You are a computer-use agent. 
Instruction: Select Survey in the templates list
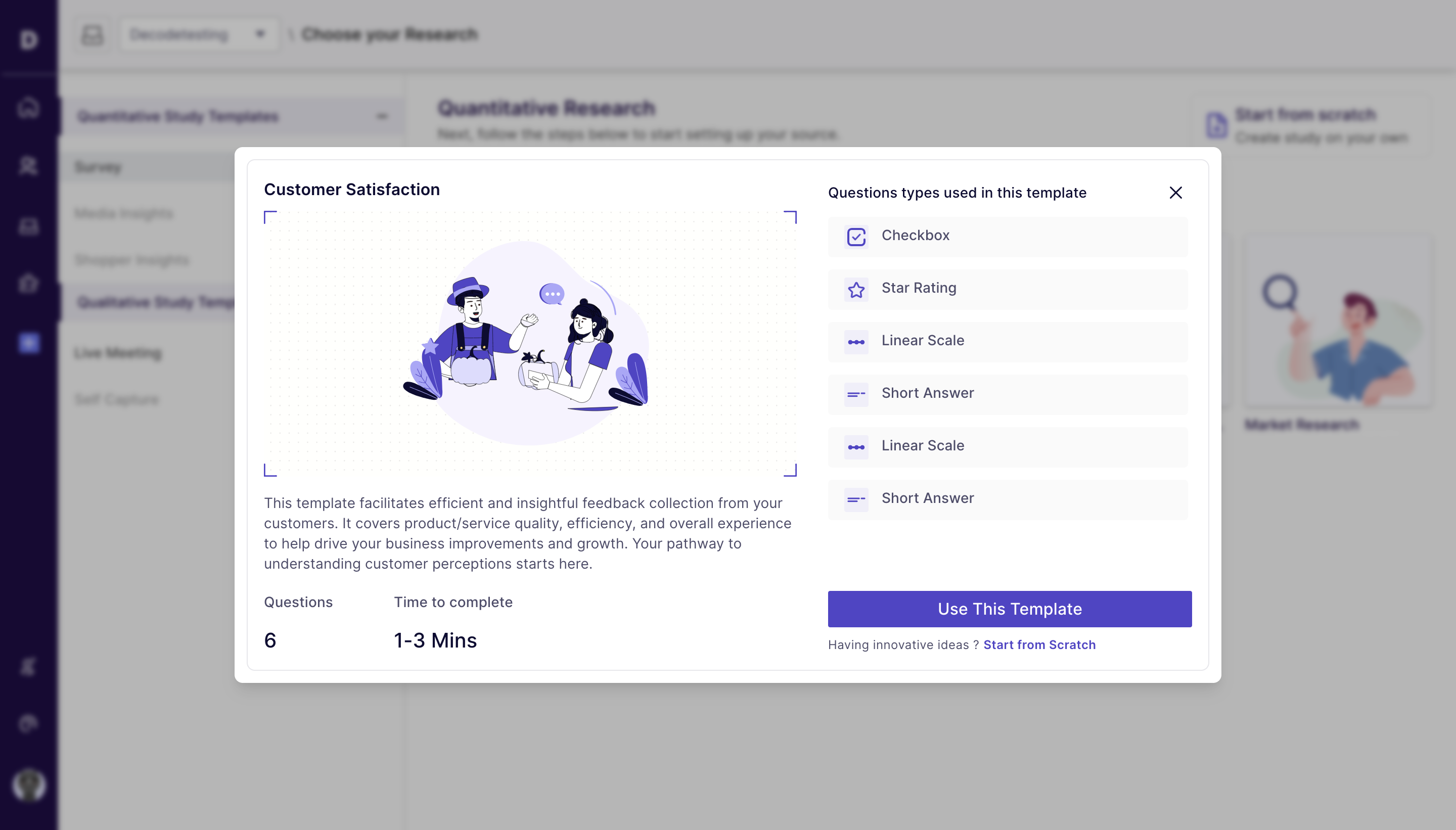(x=98, y=167)
